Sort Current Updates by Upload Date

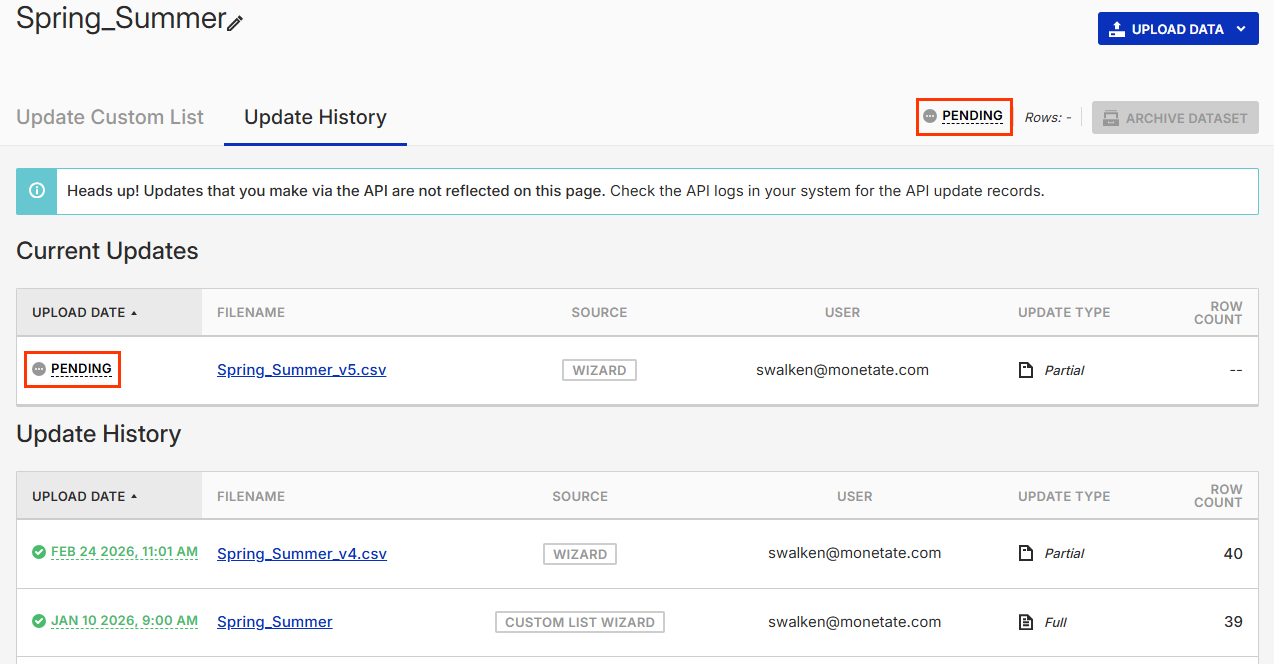coord(84,312)
